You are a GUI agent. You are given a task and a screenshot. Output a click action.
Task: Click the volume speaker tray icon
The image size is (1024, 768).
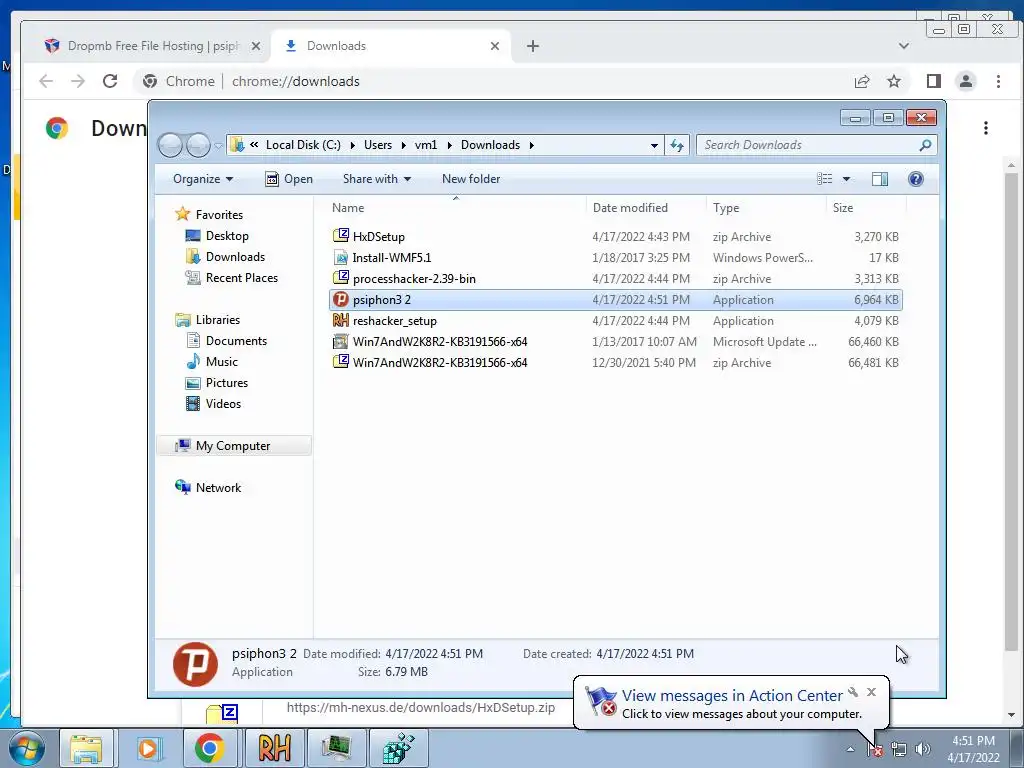point(923,749)
